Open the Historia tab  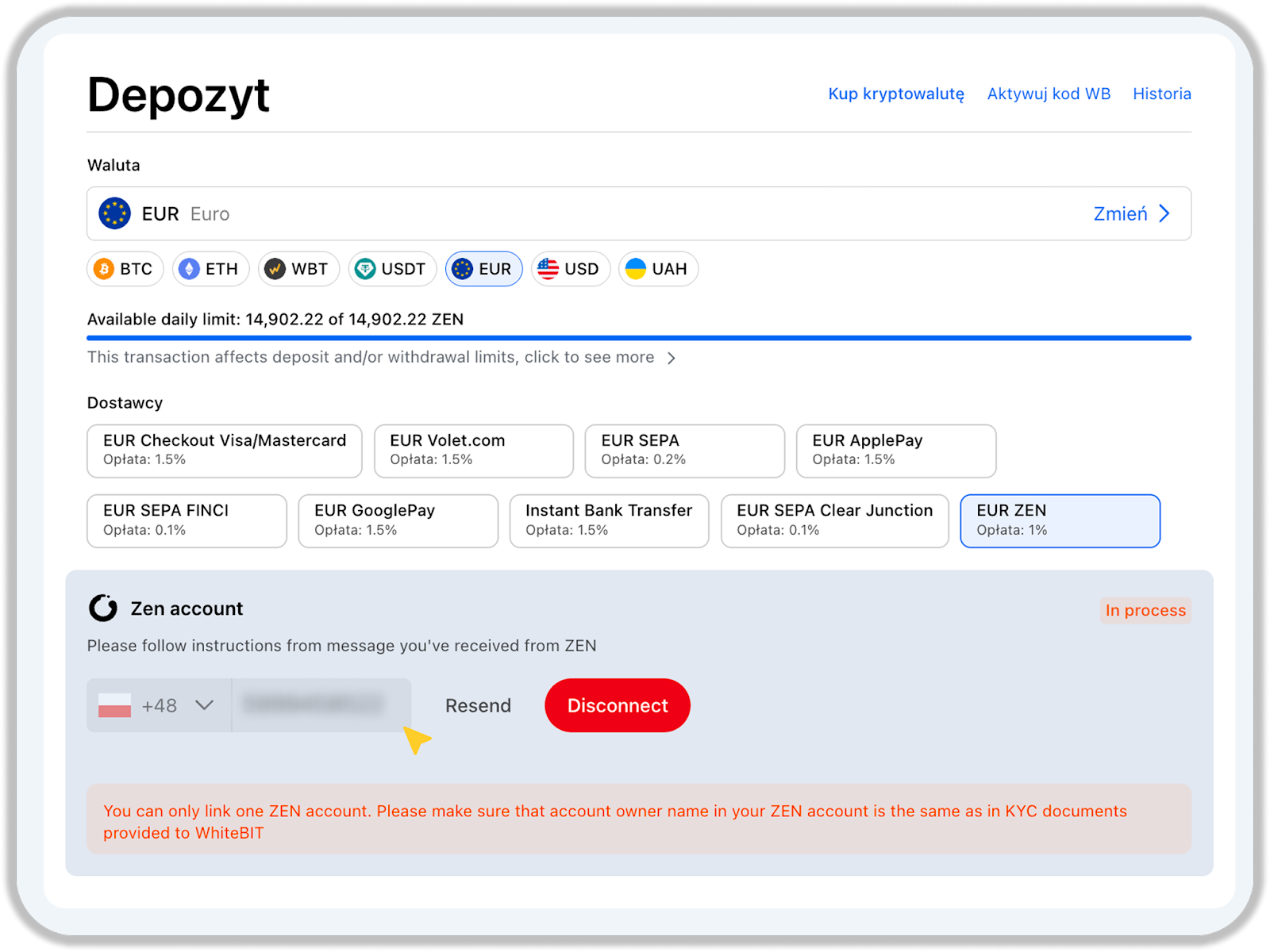click(x=1161, y=94)
